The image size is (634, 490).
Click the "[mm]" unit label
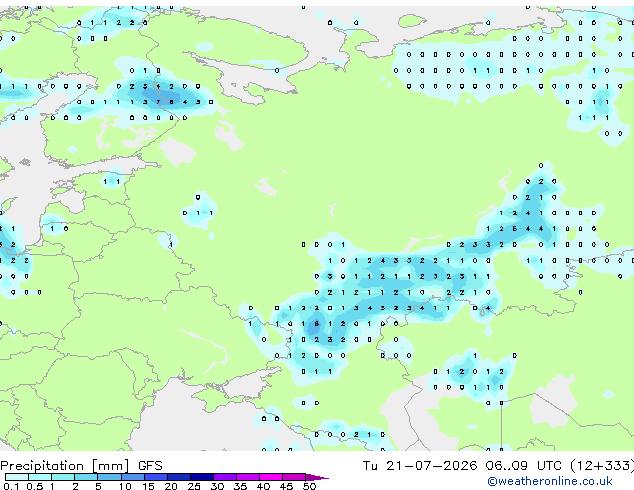coord(110,466)
